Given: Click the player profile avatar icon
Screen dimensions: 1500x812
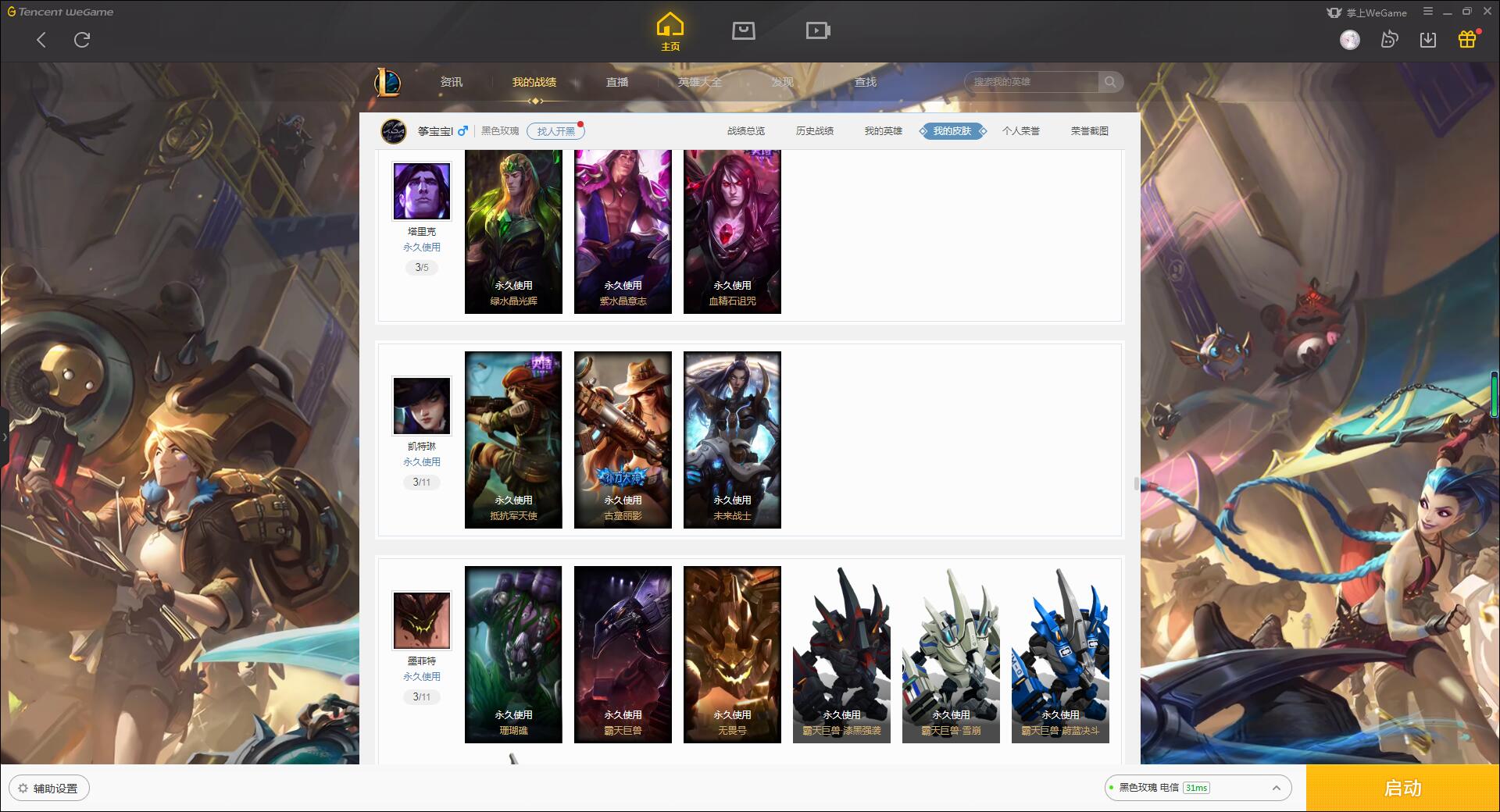Looking at the screenshot, I should point(394,131).
